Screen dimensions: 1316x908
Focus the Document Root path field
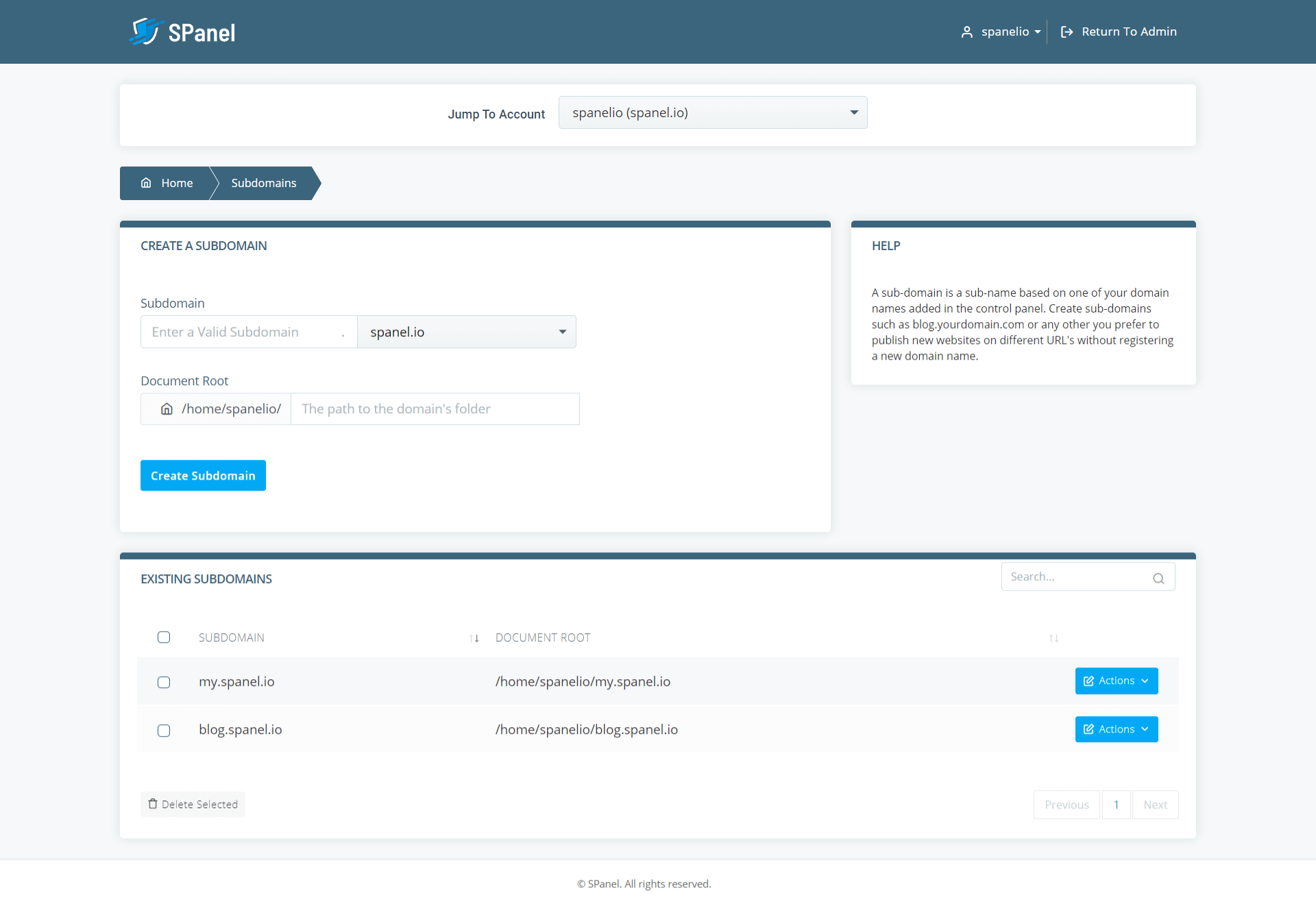435,409
